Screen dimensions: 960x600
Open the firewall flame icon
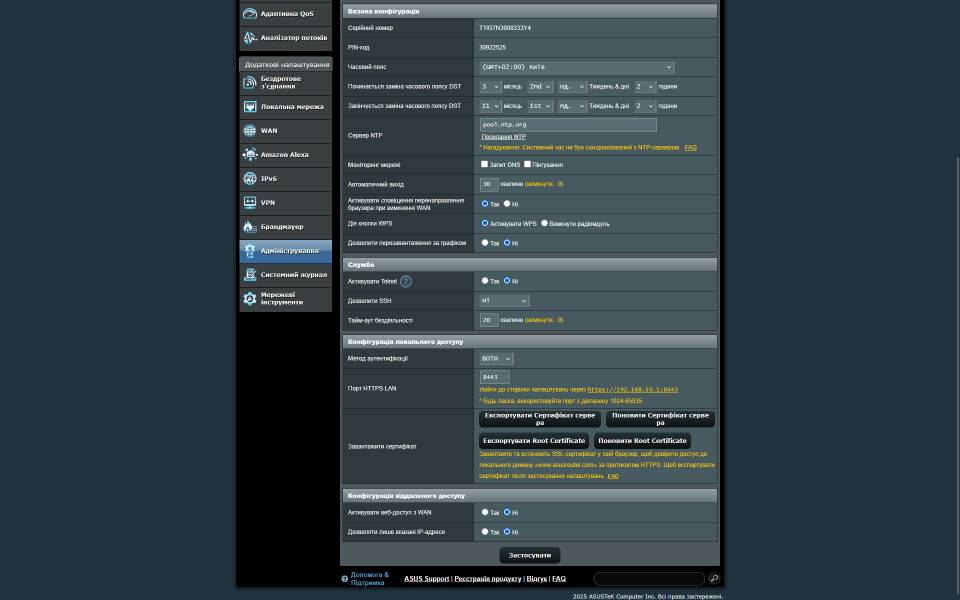click(x=250, y=227)
